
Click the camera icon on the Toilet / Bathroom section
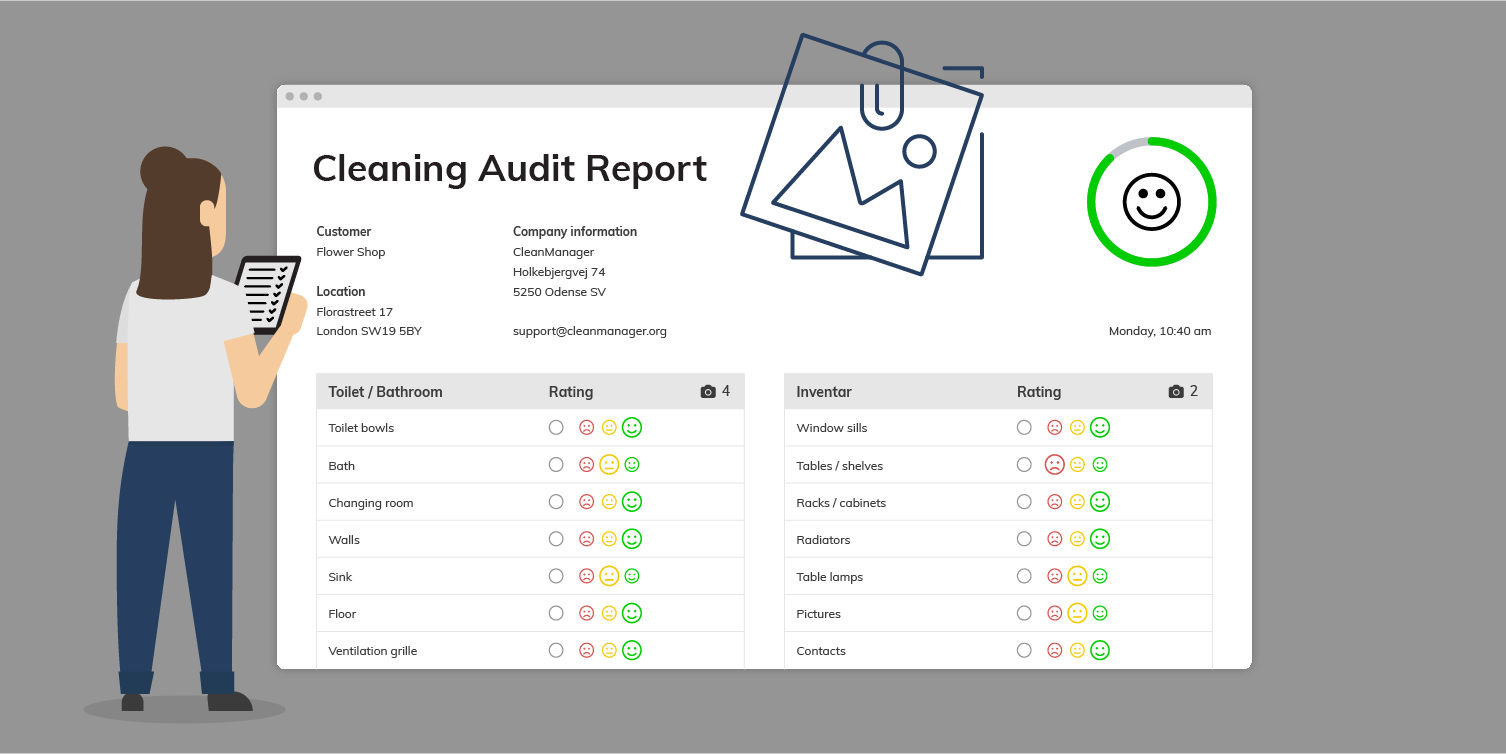pos(706,391)
